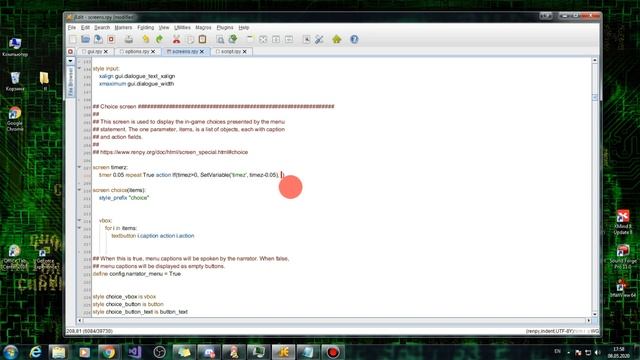Close the gui.rpy tab

pyautogui.click(x=106, y=52)
